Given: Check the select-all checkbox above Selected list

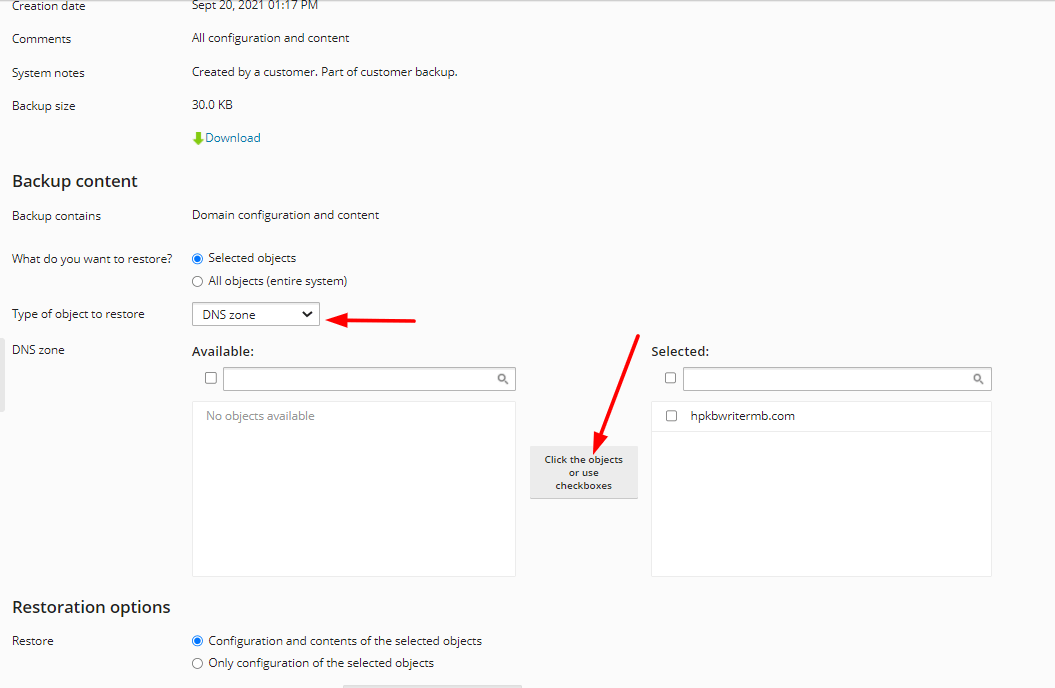Looking at the screenshot, I should click(670, 377).
